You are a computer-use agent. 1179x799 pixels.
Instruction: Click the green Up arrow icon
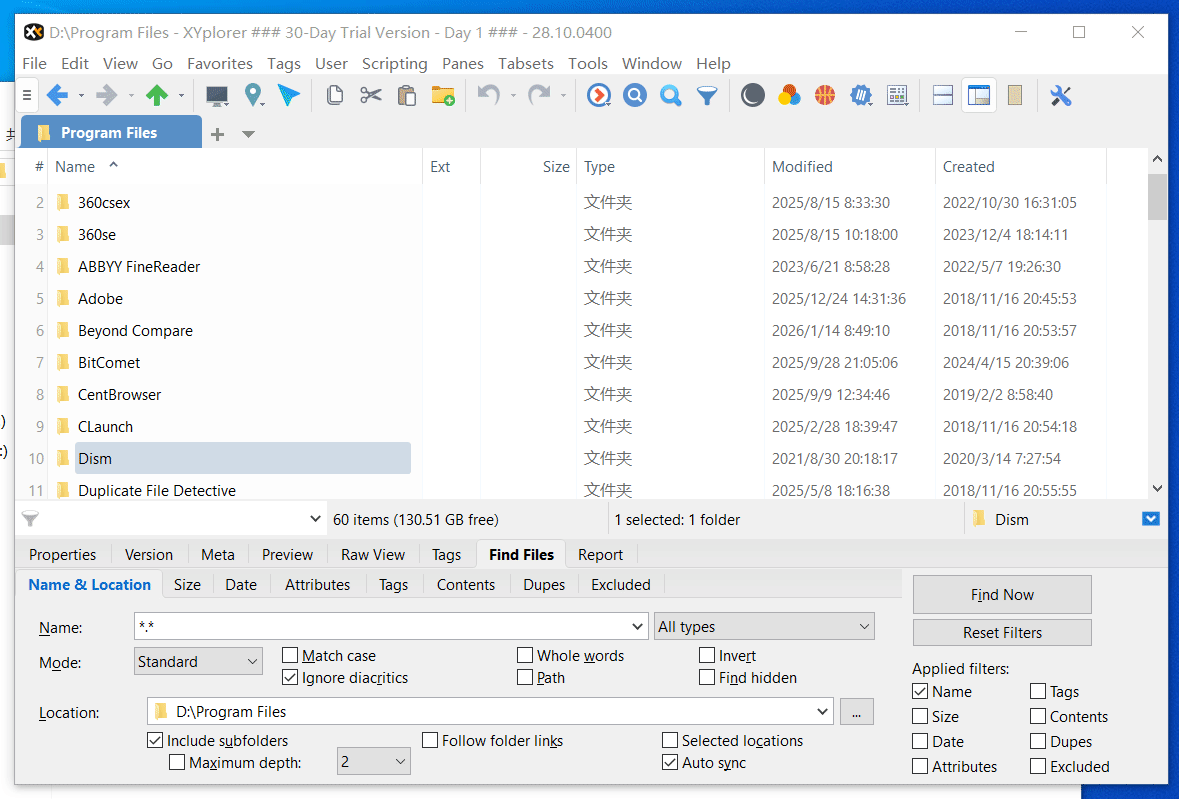pyautogui.click(x=157, y=96)
